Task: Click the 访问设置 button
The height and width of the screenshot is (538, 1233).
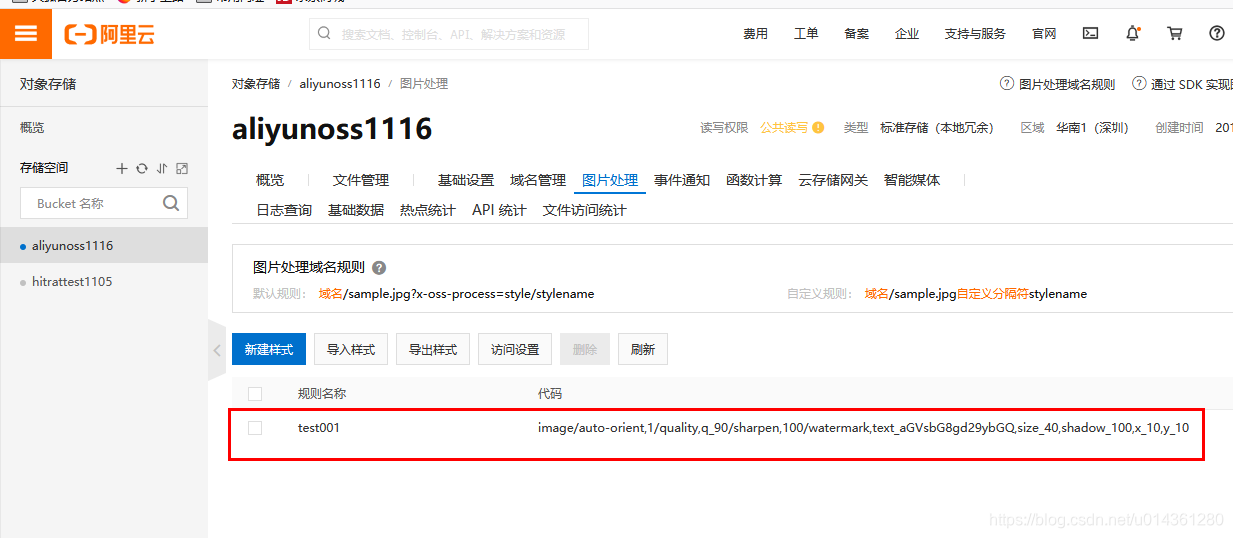Action: [x=515, y=349]
